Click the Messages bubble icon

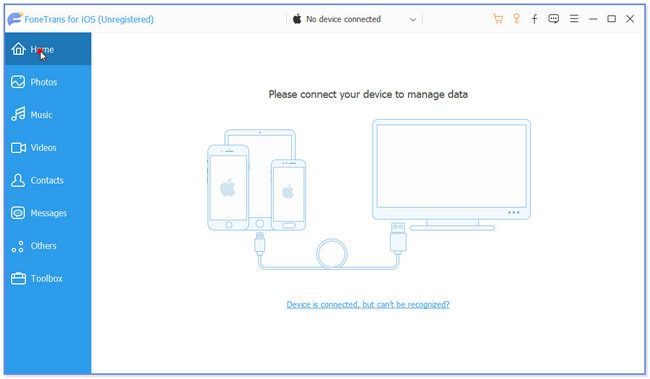[x=18, y=213]
